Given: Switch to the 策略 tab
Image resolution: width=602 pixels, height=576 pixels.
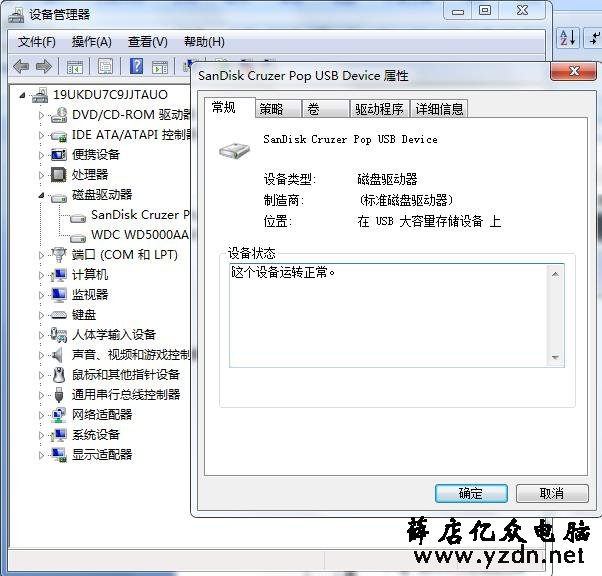Looking at the screenshot, I should (x=279, y=109).
